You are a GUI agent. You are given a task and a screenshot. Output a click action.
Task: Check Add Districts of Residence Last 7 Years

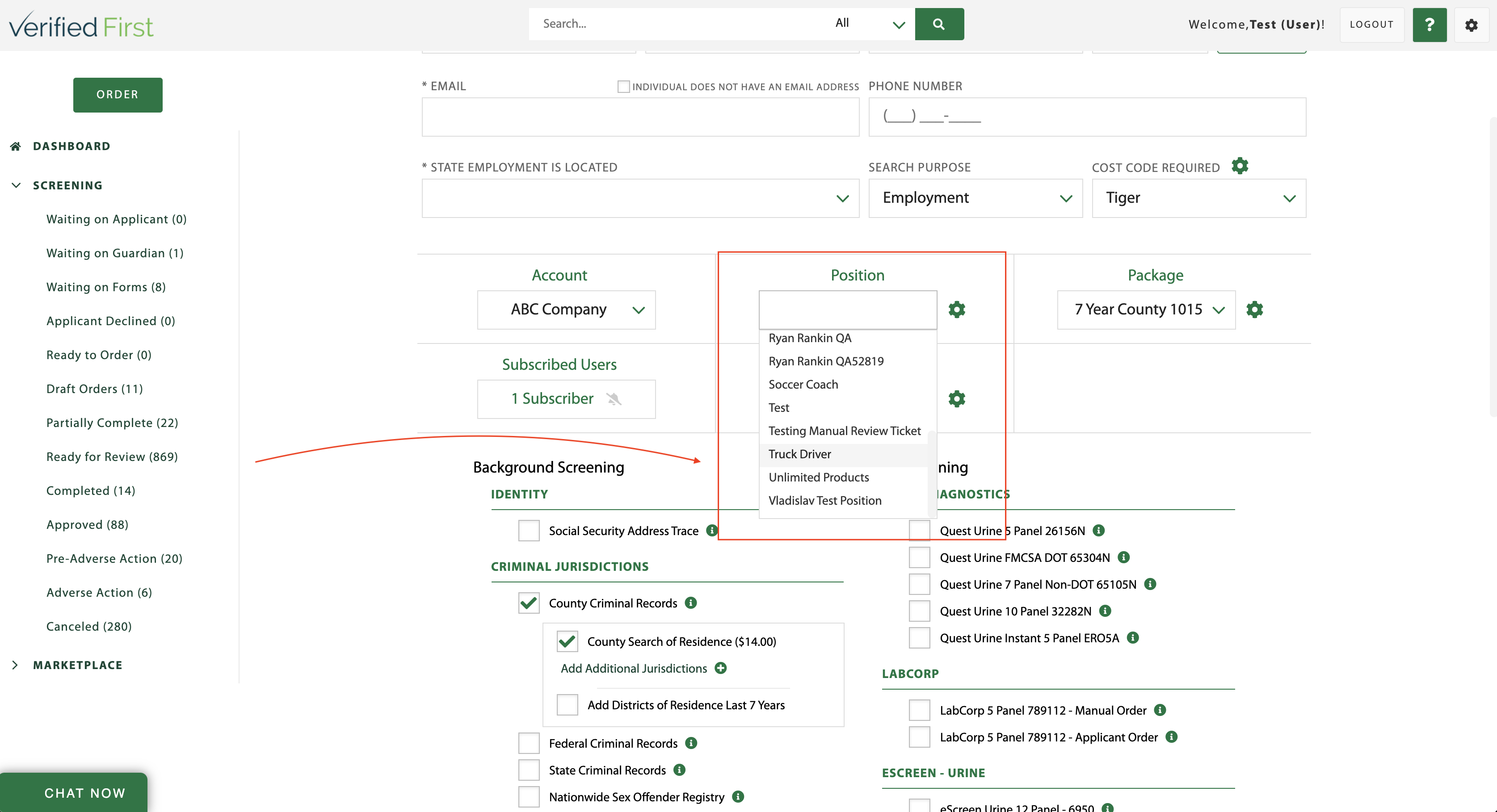pyautogui.click(x=567, y=704)
